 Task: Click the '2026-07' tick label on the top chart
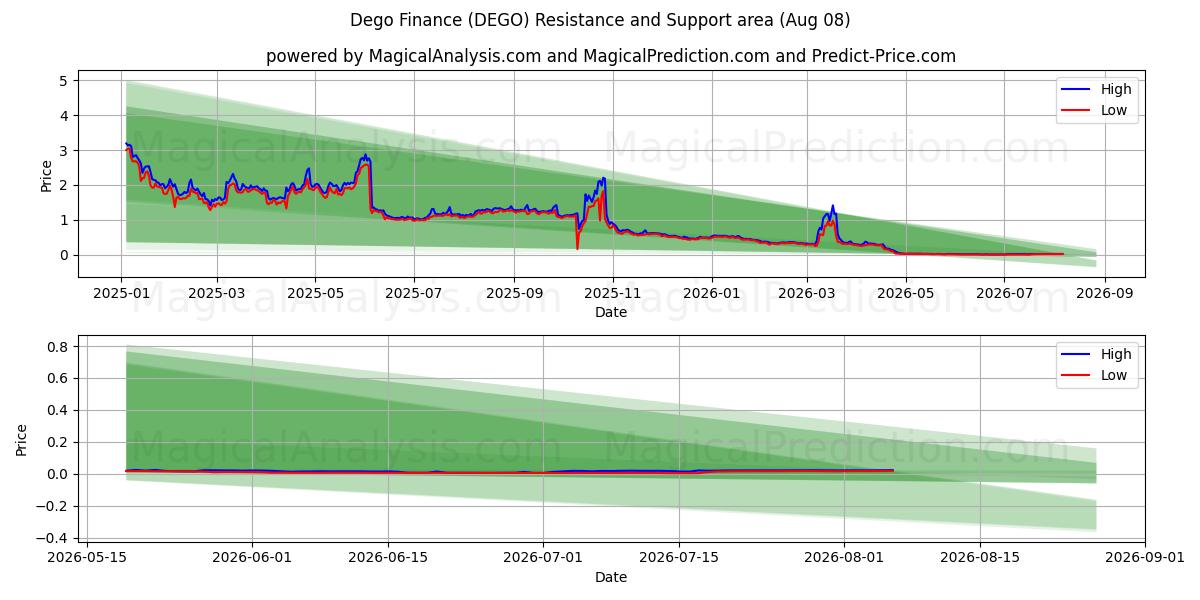click(1004, 293)
